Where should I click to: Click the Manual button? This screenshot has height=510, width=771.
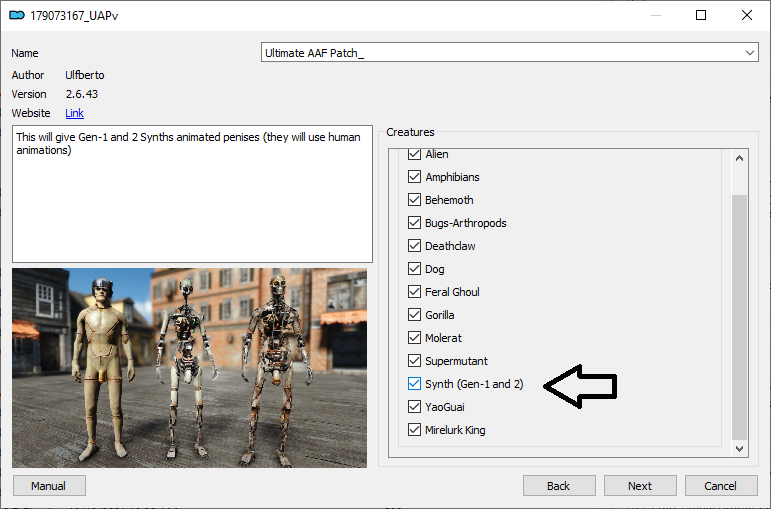(x=49, y=486)
